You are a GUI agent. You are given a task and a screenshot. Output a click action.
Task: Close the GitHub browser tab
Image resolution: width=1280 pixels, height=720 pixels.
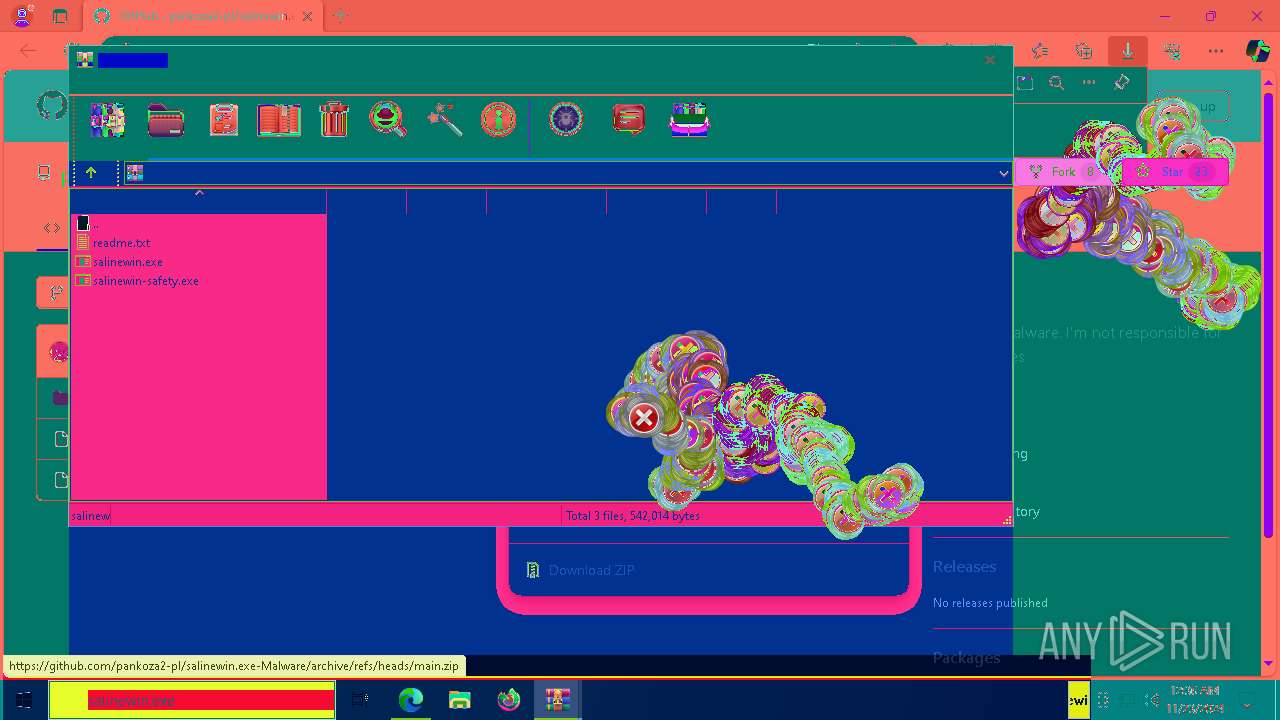pyautogui.click(x=307, y=17)
